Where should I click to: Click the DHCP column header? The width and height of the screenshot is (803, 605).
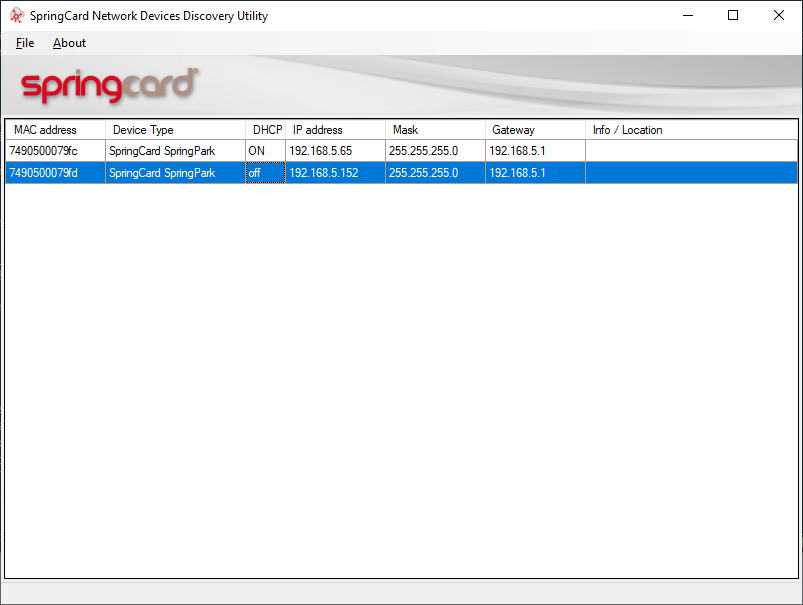[265, 130]
